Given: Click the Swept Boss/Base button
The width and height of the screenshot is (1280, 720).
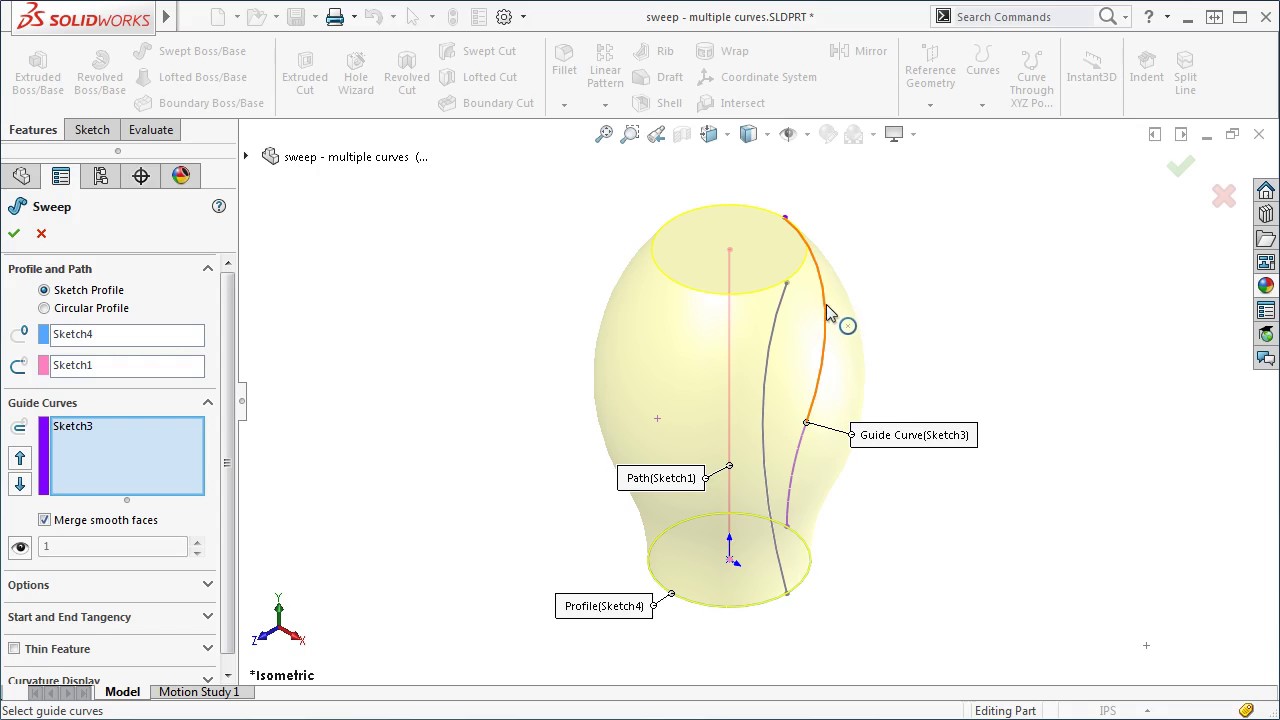Looking at the screenshot, I should coord(190,51).
